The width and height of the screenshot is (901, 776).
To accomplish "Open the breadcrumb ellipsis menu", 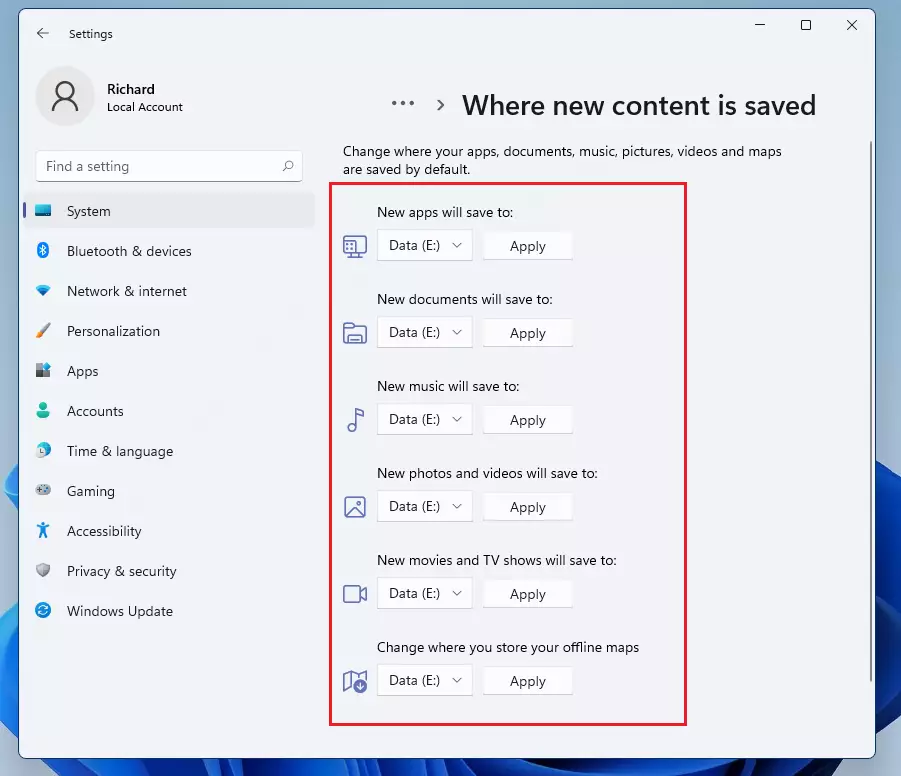I will tap(403, 103).
